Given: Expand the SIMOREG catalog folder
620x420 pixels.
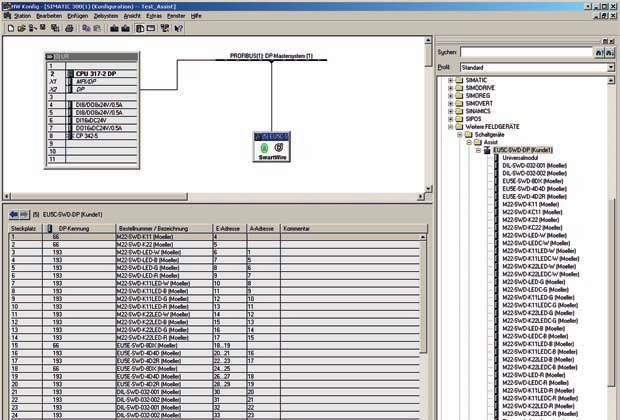Looking at the screenshot, I should coord(450,96).
